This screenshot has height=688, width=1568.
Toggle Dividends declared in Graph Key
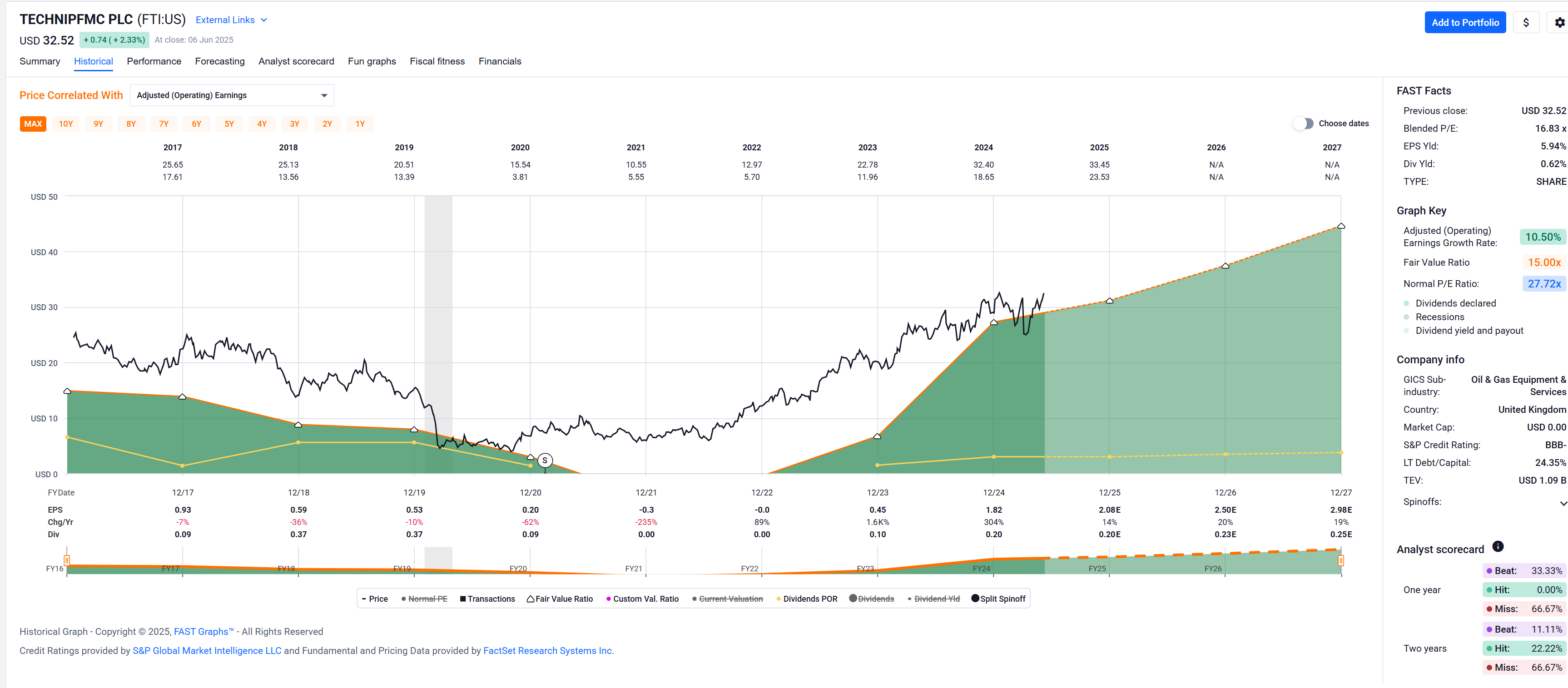click(x=1449, y=303)
